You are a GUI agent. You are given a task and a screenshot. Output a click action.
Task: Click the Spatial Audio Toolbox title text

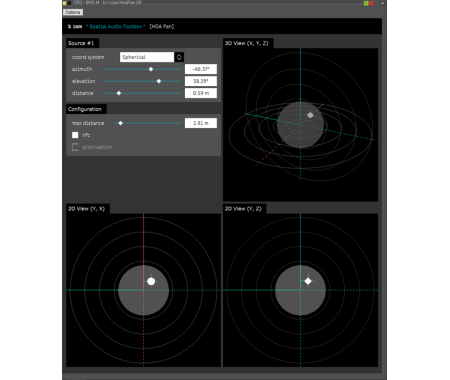(116, 26)
